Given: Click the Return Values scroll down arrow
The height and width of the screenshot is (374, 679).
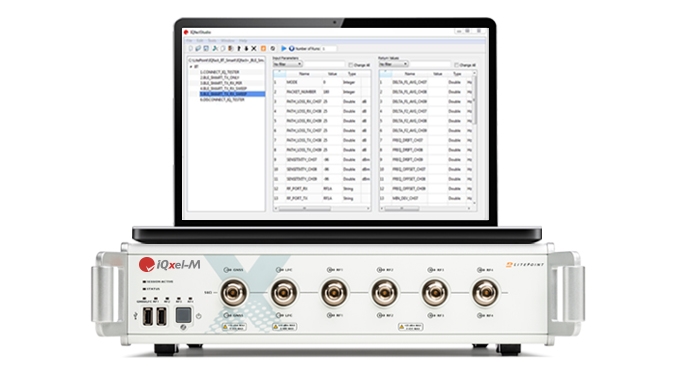Looking at the screenshot, I should (x=475, y=203).
